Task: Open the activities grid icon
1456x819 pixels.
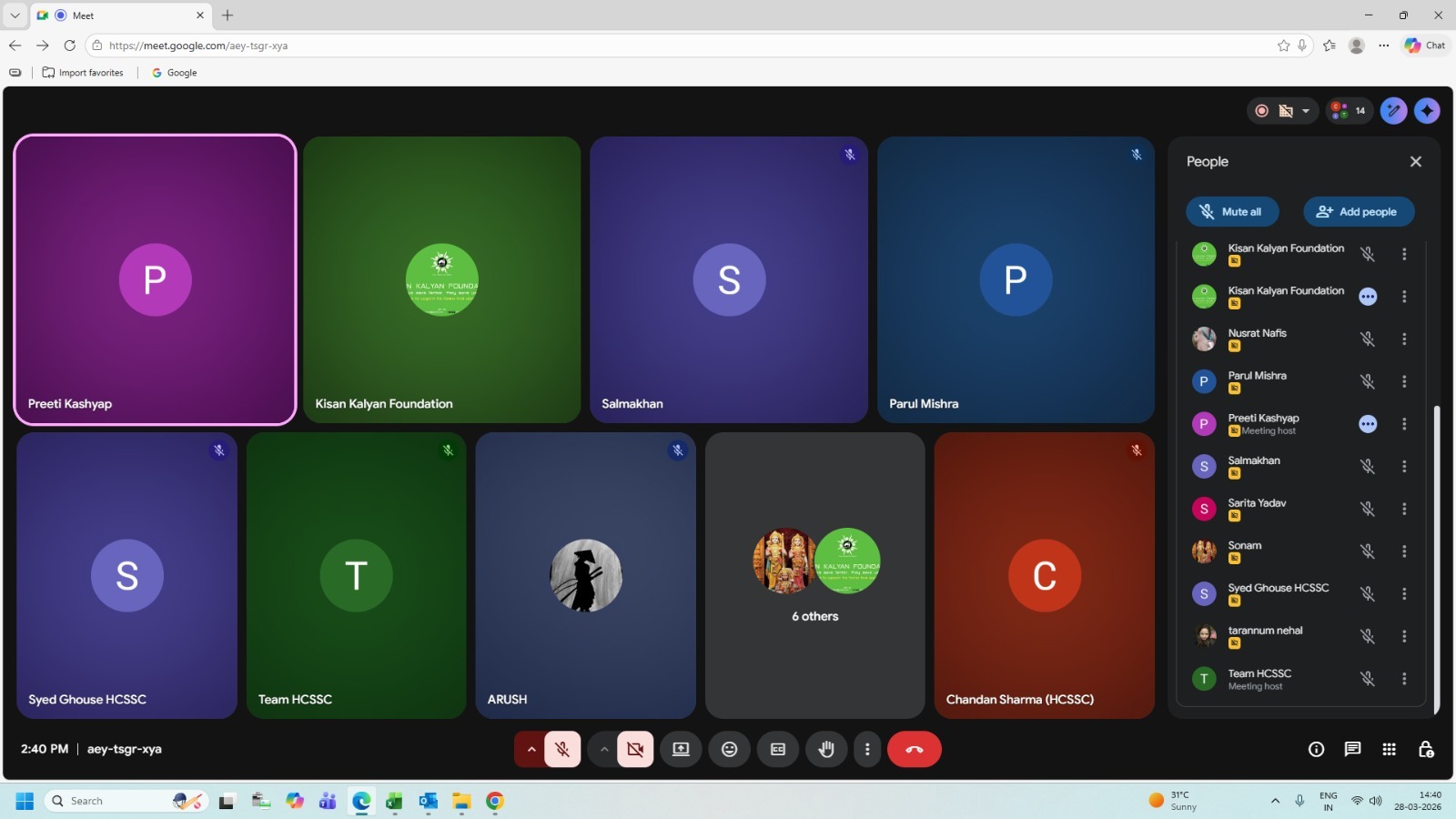Action: pyautogui.click(x=1389, y=749)
